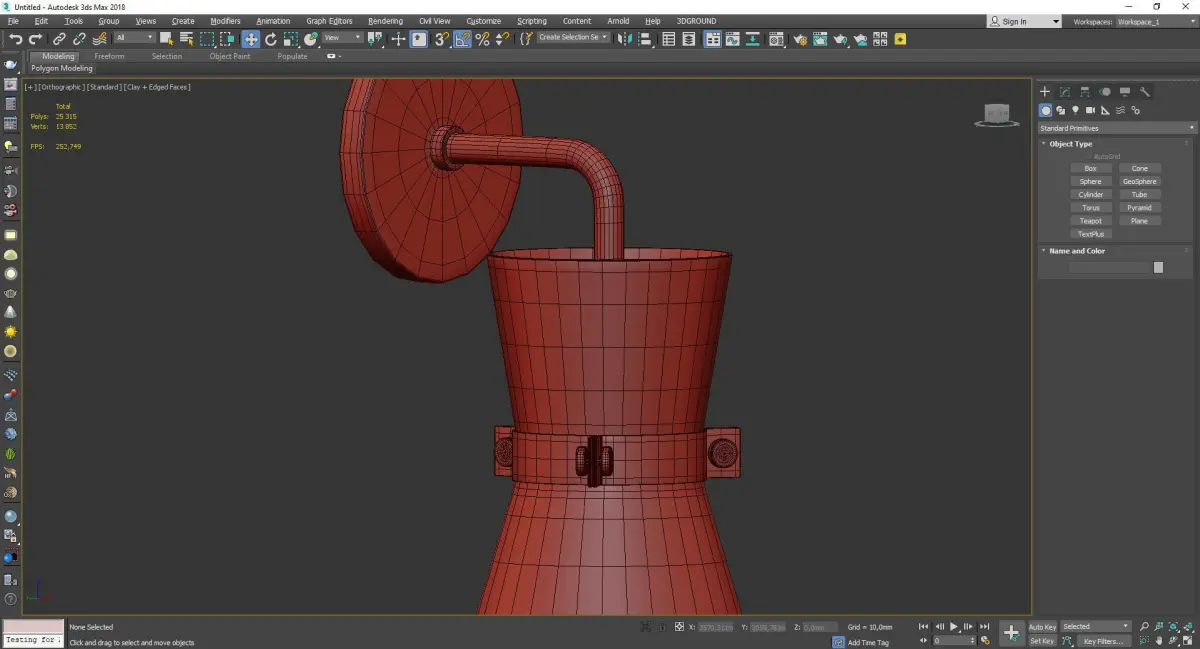1200x649 pixels.
Task: Toggle Percent Snap in toolbar
Action: (482, 39)
